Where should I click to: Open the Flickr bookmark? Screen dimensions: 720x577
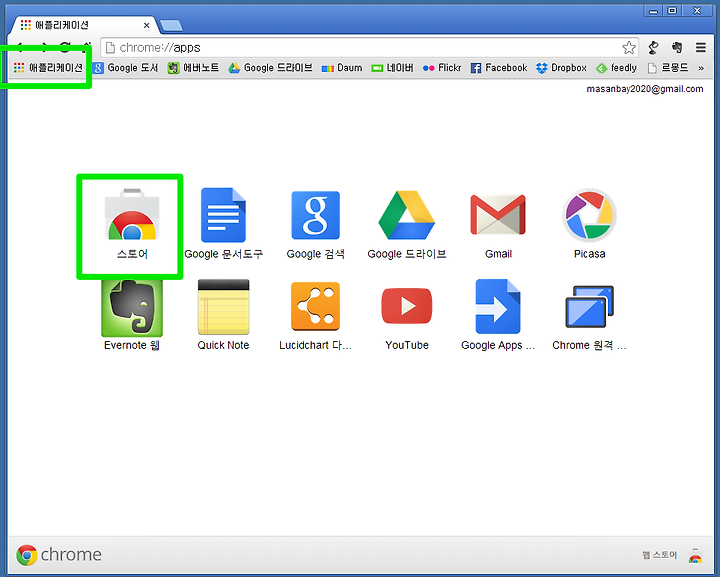point(442,68)
